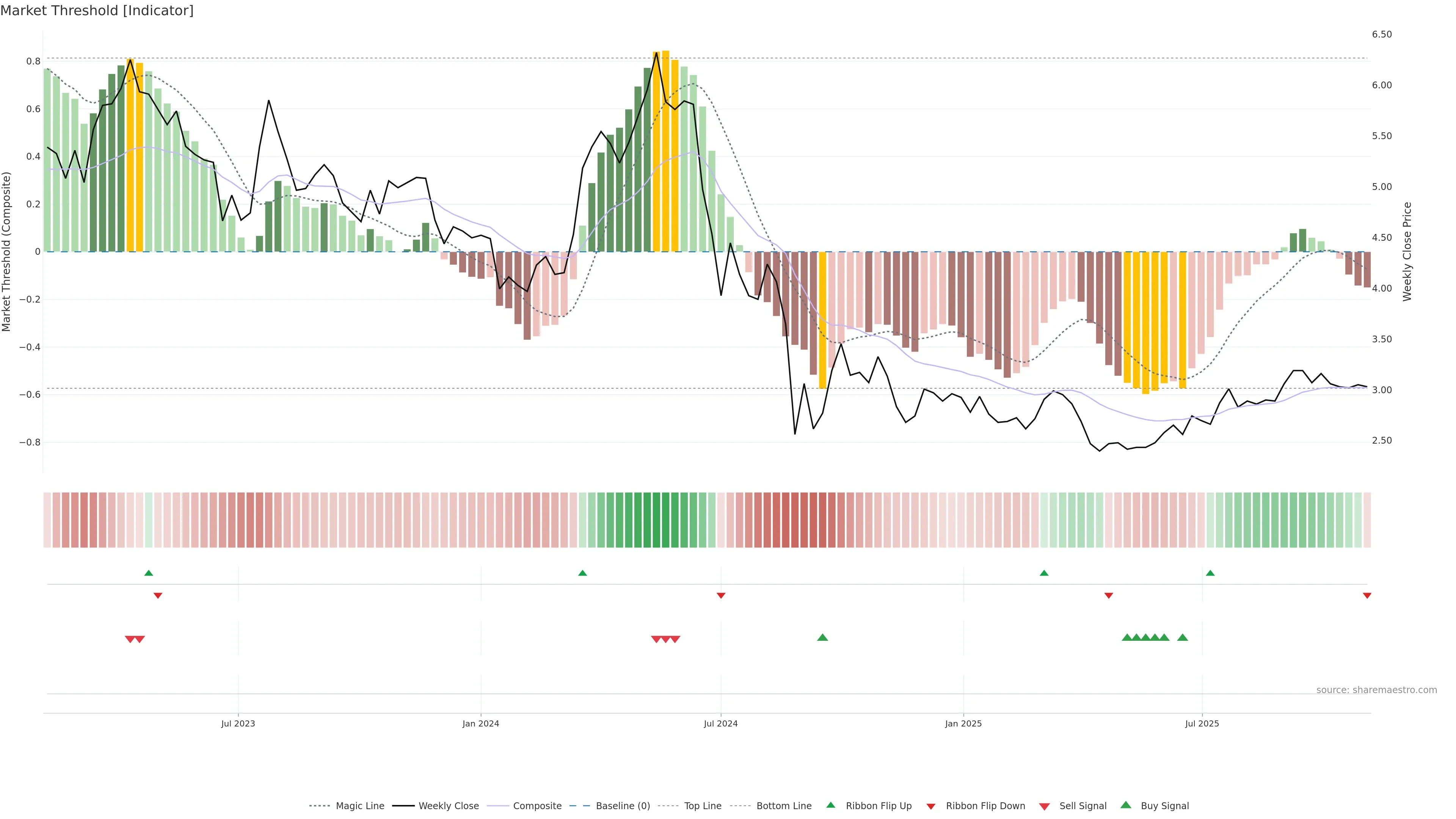Click the Weekly Close Price axis title

[x=1407, y=251]
